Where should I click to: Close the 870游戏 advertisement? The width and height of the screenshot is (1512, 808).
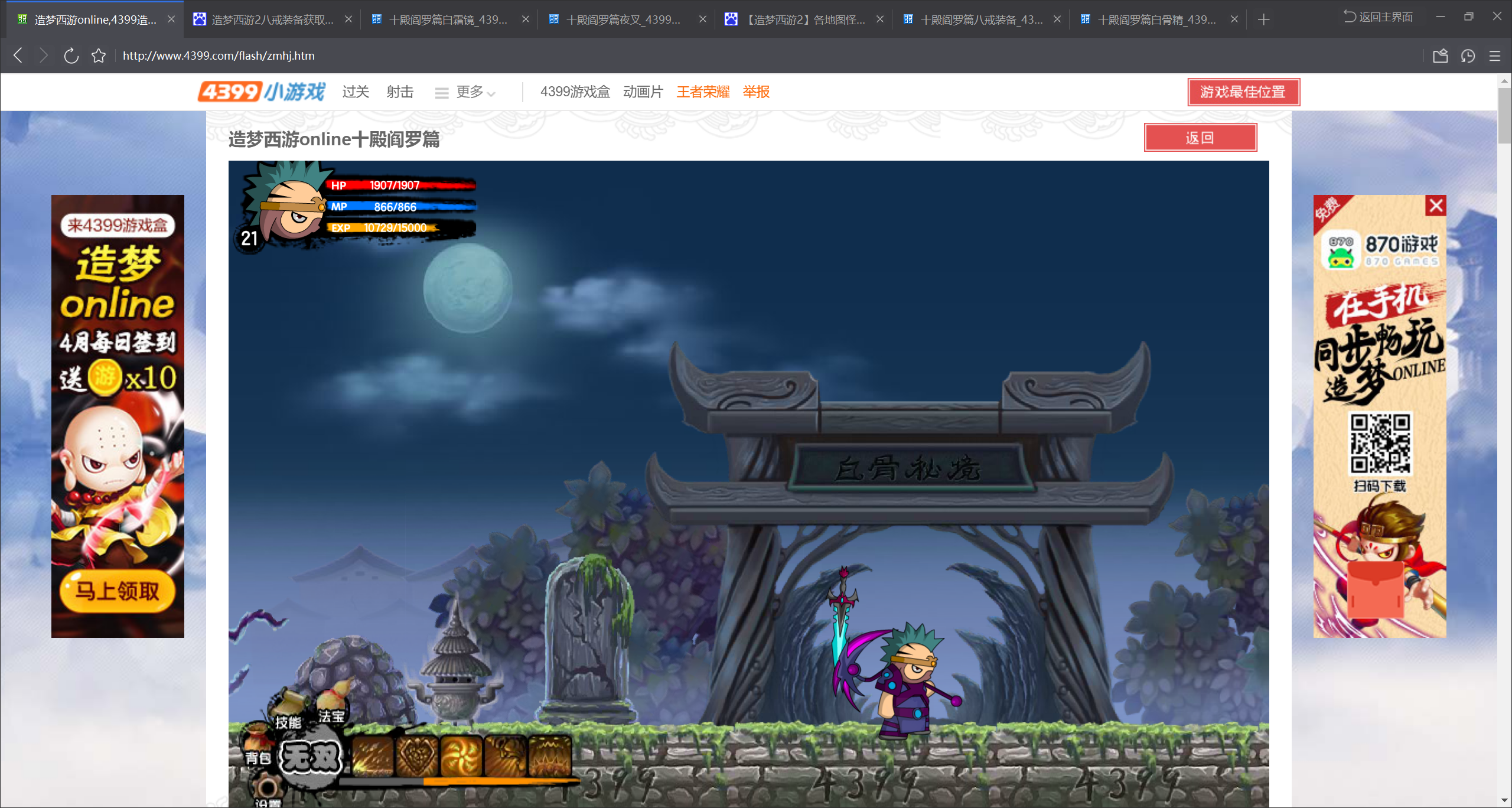pos(1436,206)
